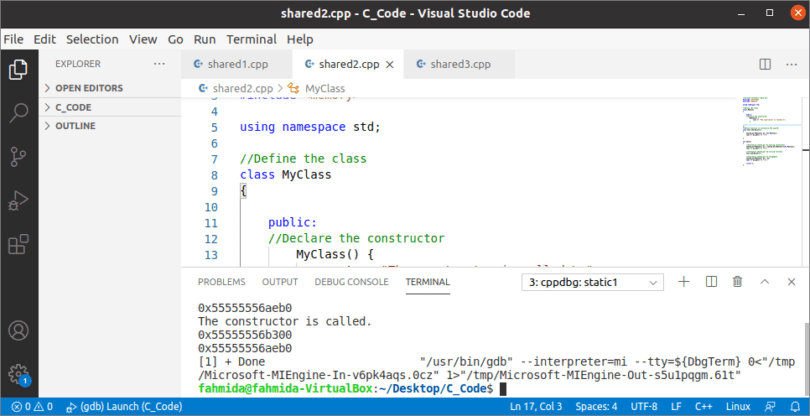
Task: Maximize the panel size with up chevron
Action: coord(764,283)
